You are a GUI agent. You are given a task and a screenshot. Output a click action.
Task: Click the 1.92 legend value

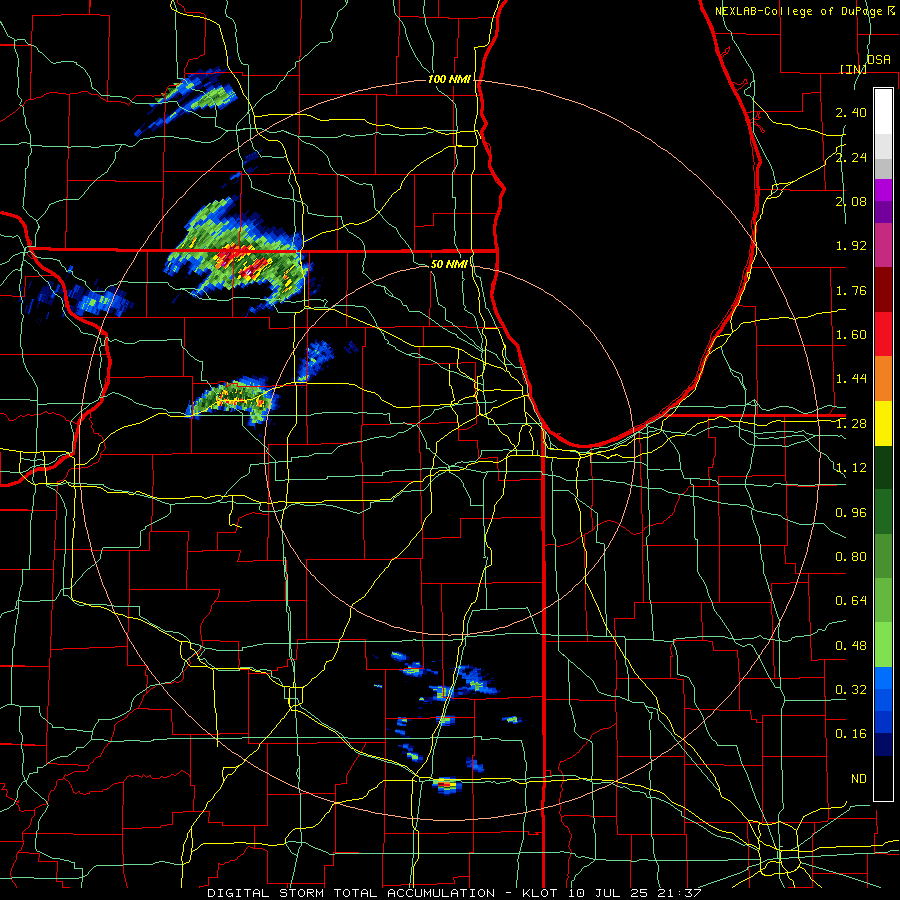851,246
